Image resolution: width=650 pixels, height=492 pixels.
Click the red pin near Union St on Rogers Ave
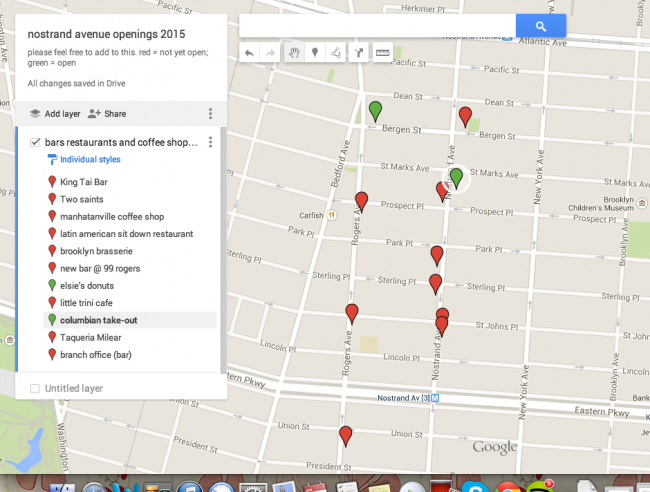[346, 436]
